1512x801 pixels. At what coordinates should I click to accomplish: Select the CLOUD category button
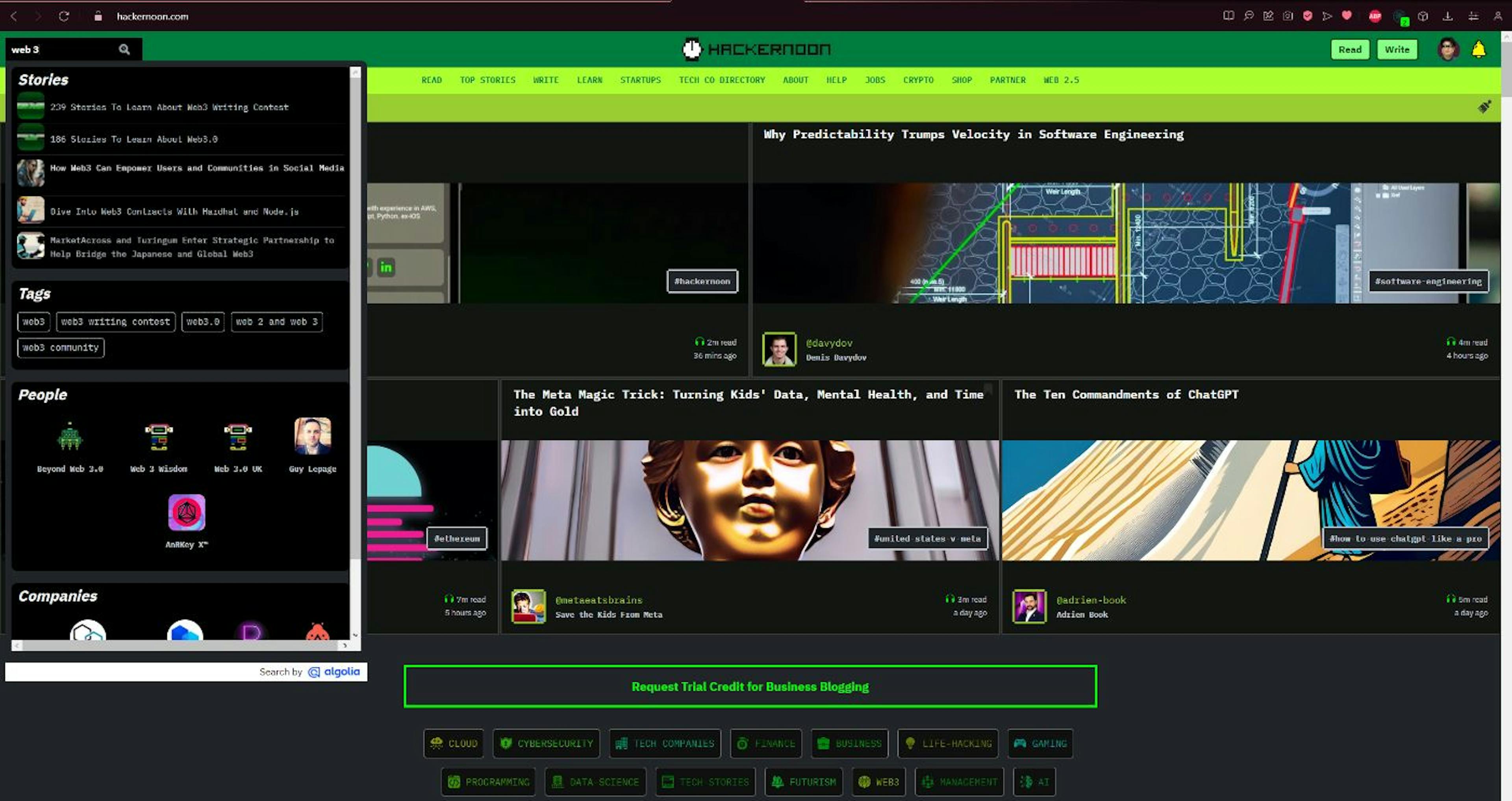(x=454, y=744)
